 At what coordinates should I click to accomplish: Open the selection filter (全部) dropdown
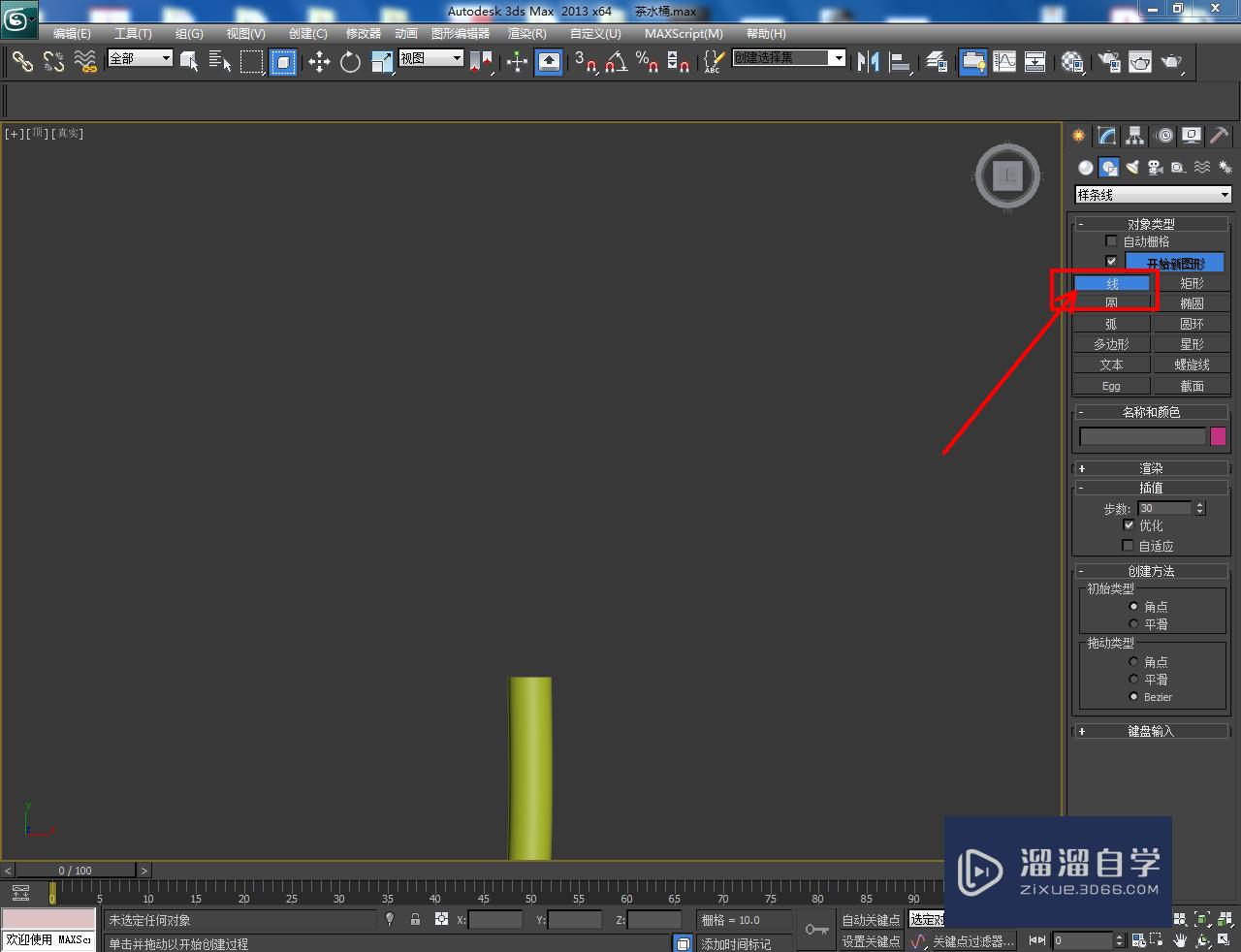(140, 58)
